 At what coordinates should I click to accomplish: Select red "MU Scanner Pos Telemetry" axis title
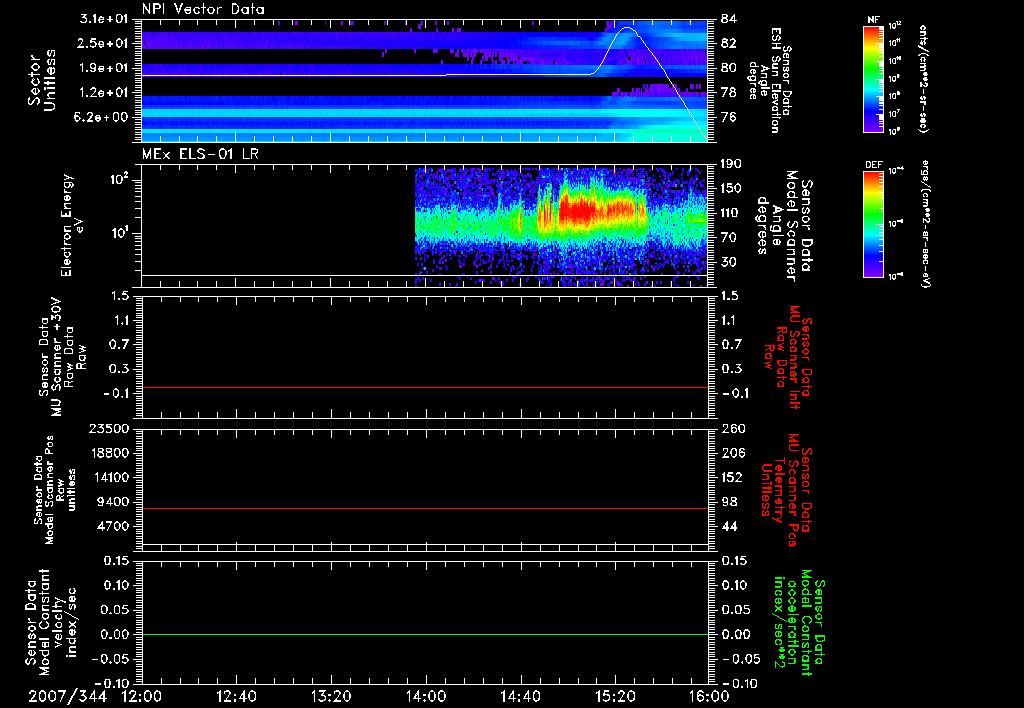(786, 490)
